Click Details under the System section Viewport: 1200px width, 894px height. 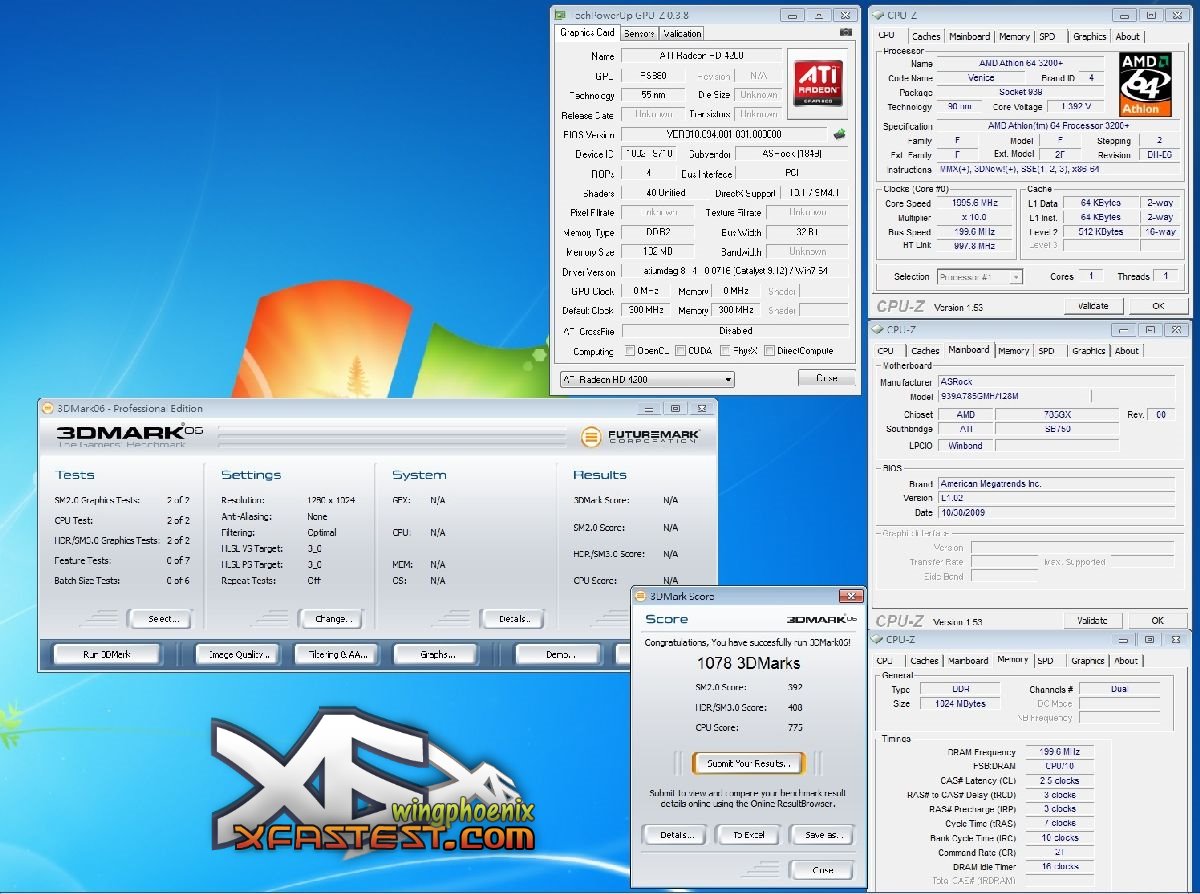click(513, 619)
